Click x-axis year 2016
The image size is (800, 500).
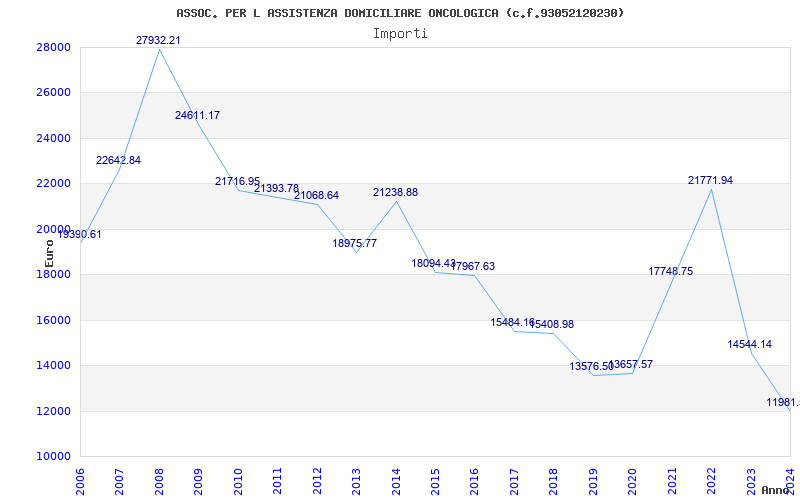[474, 482]
